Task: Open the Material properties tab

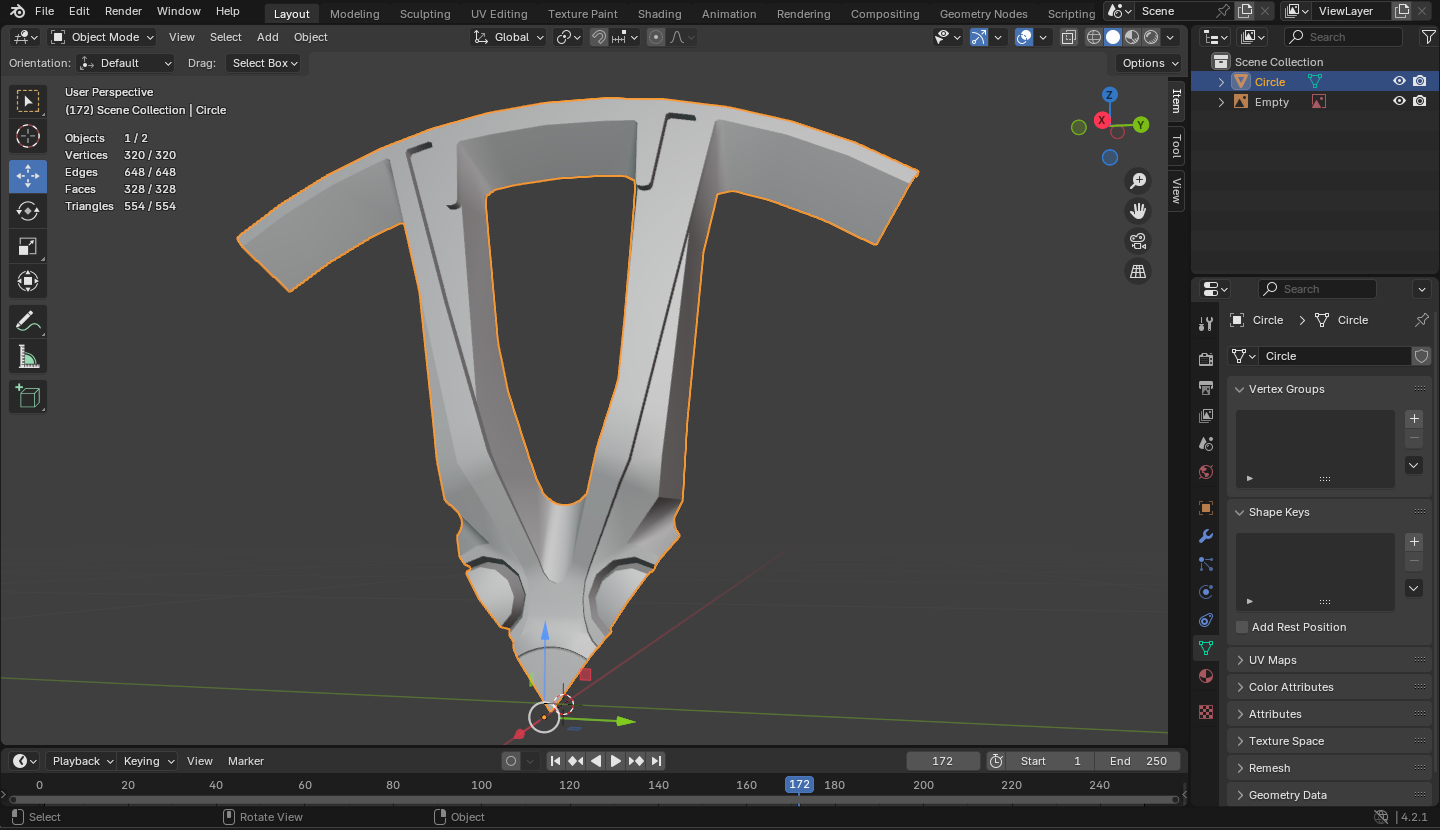Action: 1206,676
